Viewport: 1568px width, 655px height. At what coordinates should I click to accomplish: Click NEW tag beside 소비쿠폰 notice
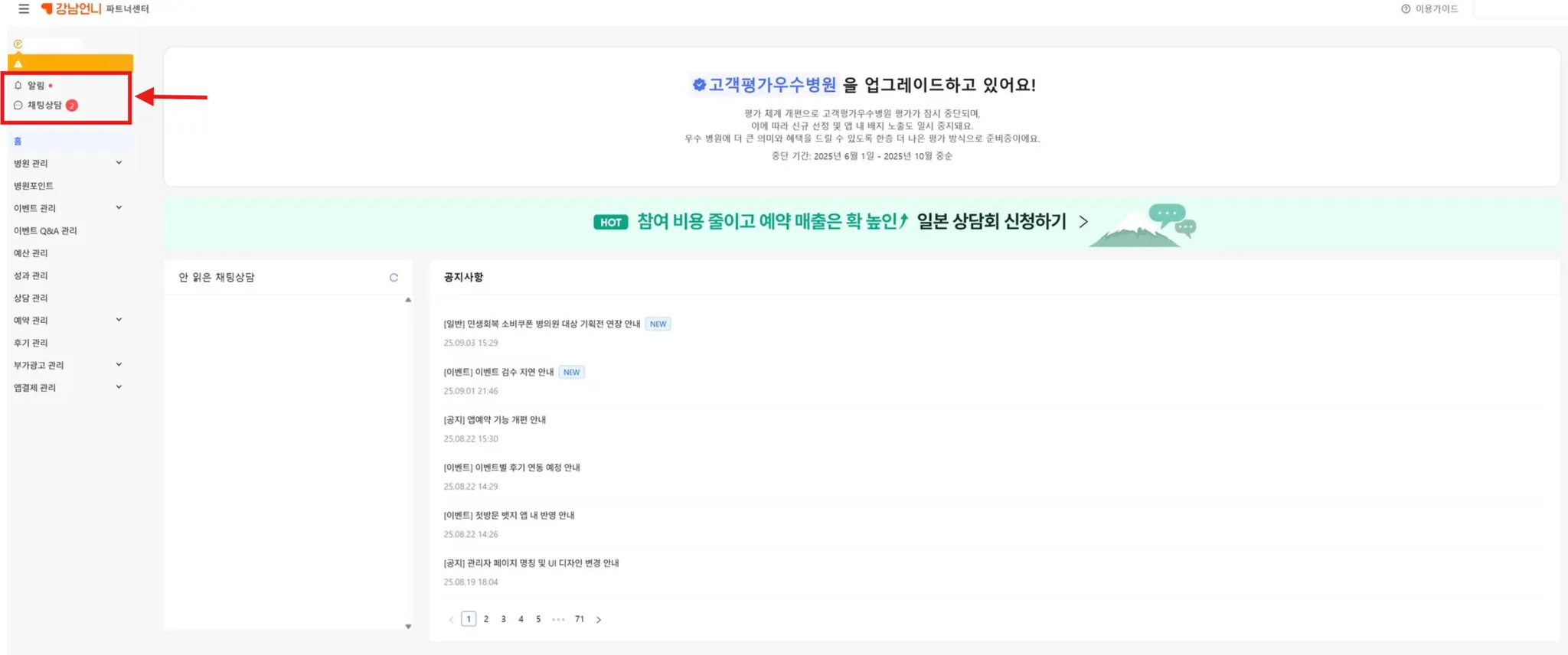tap(658, 324)
